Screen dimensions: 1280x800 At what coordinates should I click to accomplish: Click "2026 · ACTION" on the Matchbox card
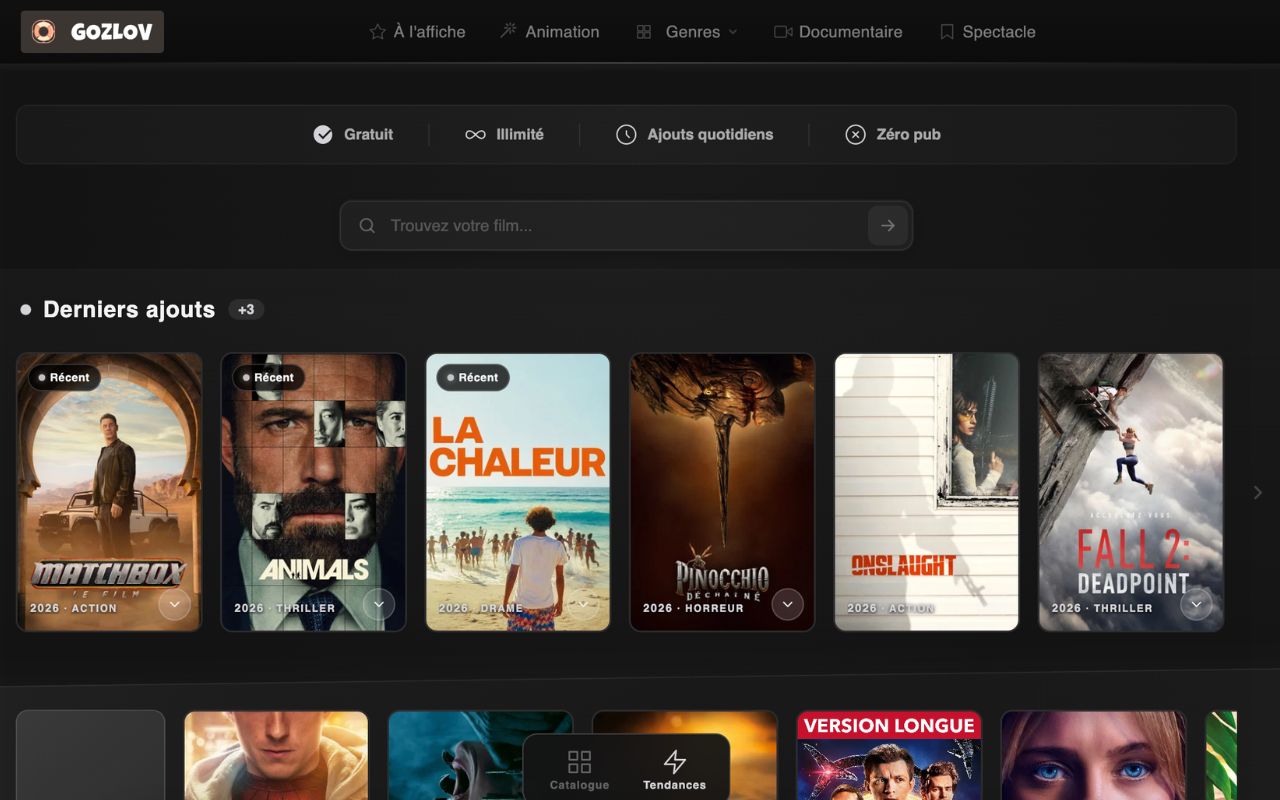(x=73, y=608)
